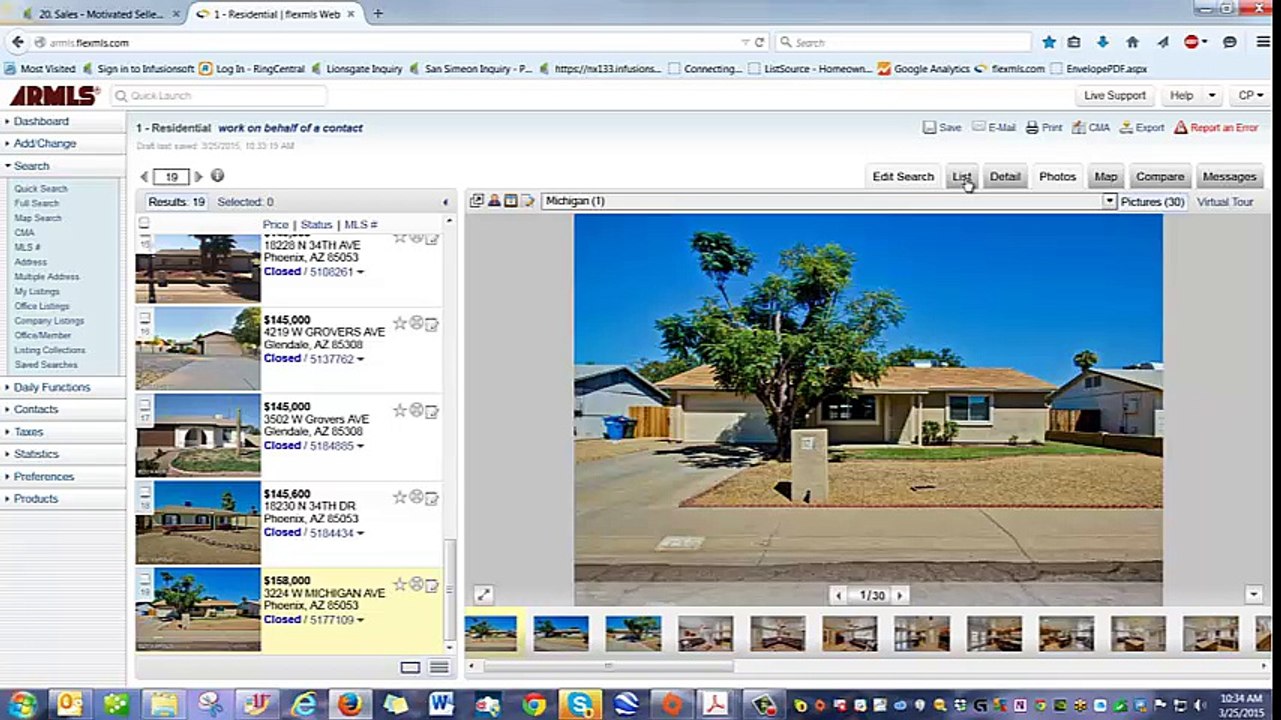1281x720 pixels.
Task: Switch to the List tab
Action: point(961,176)
